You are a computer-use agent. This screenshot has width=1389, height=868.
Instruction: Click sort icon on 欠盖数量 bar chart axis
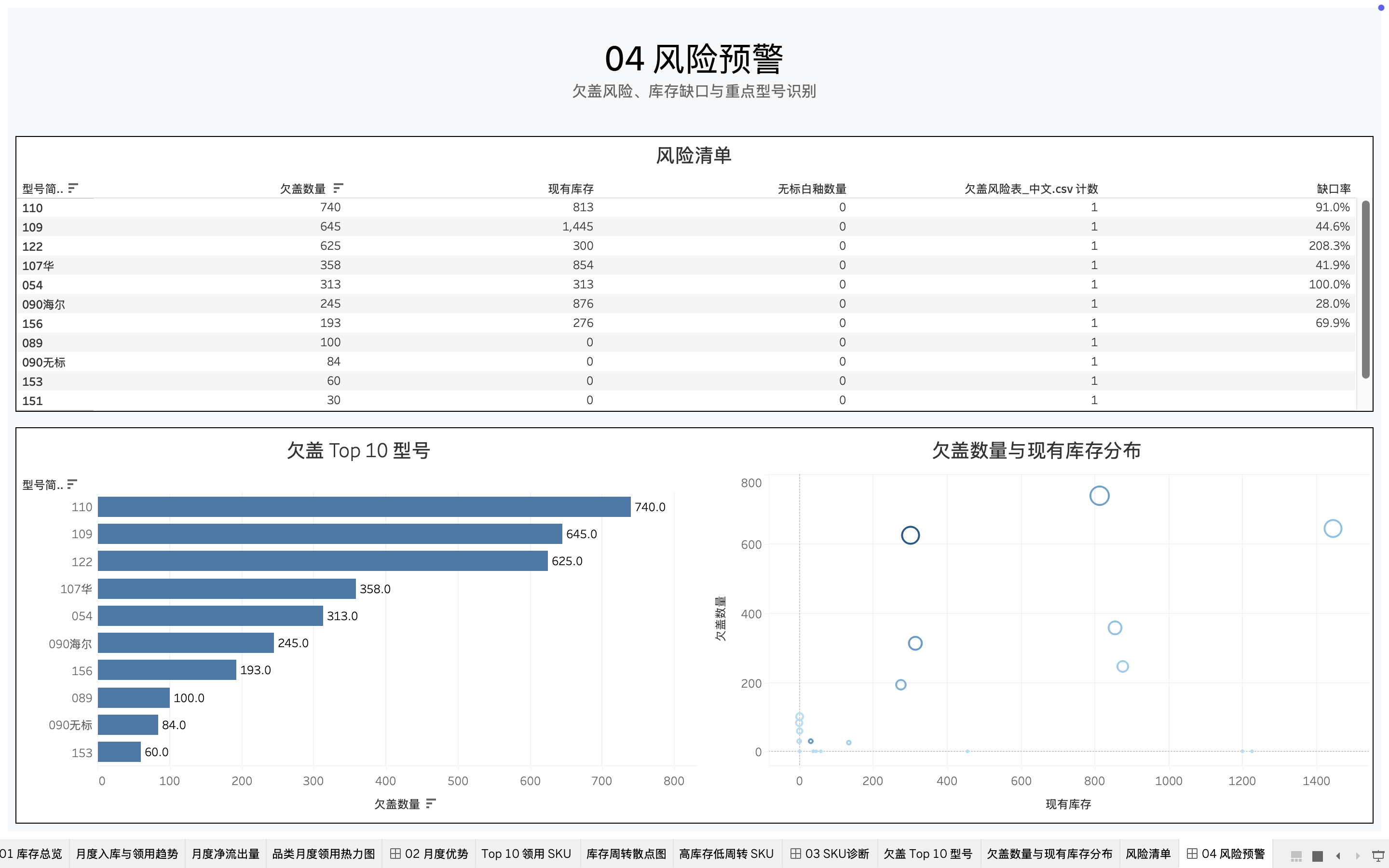click(x=431, y=803)
